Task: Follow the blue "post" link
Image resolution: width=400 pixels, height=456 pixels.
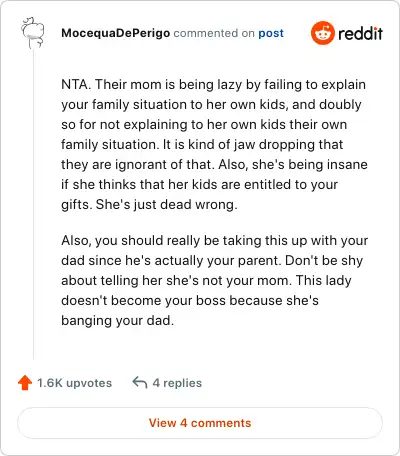Action: point(271,33)
